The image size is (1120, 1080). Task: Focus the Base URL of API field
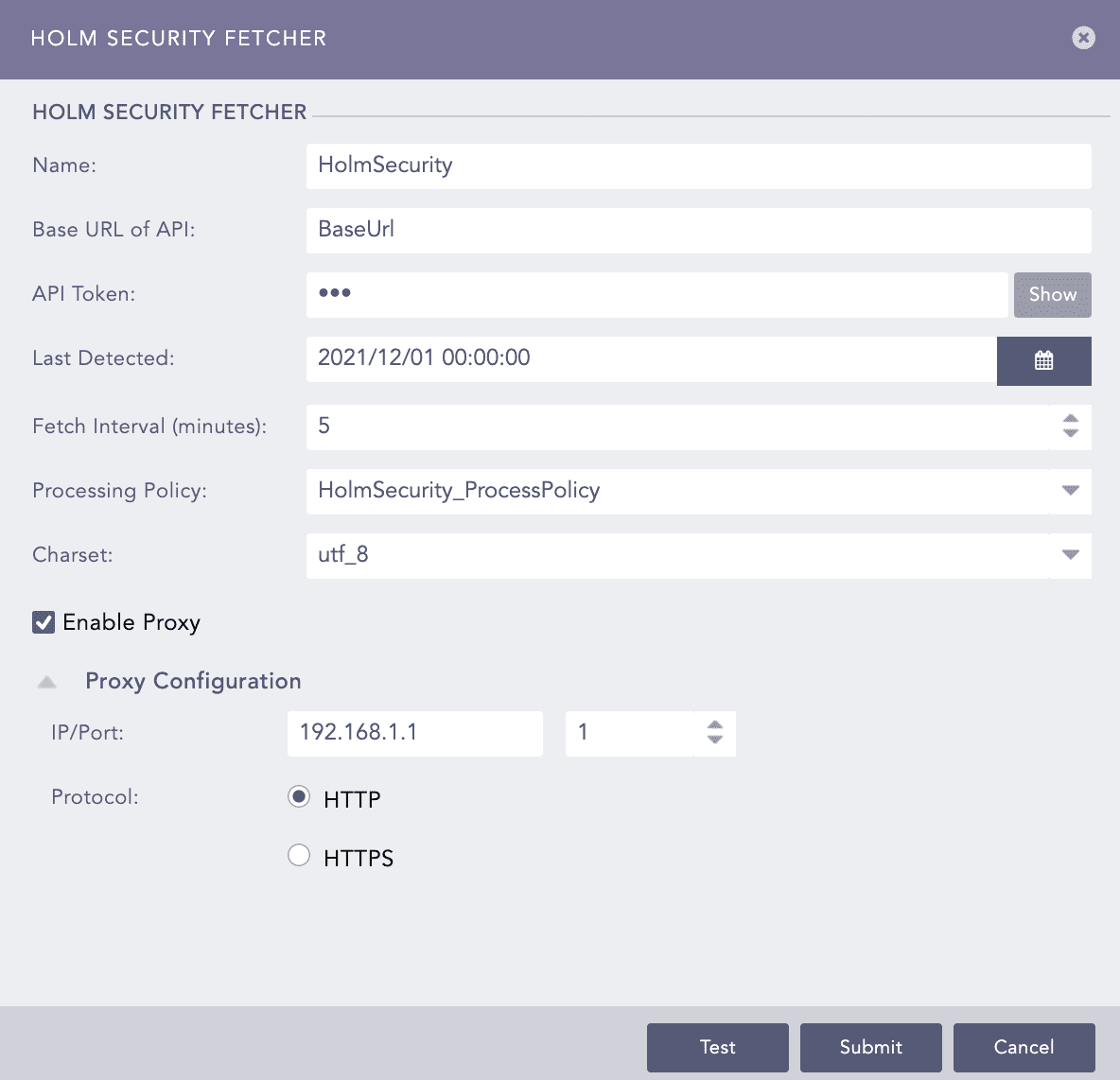[x=698, y=230]
